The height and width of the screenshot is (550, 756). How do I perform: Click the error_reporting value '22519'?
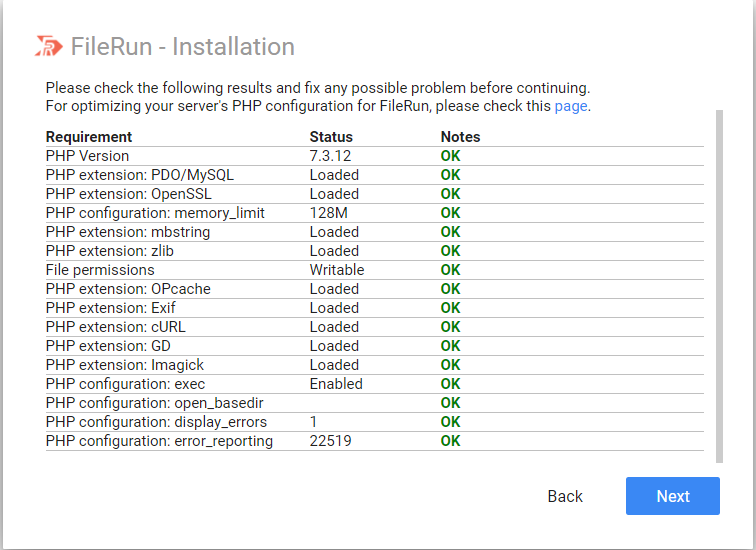click(330, 441)
